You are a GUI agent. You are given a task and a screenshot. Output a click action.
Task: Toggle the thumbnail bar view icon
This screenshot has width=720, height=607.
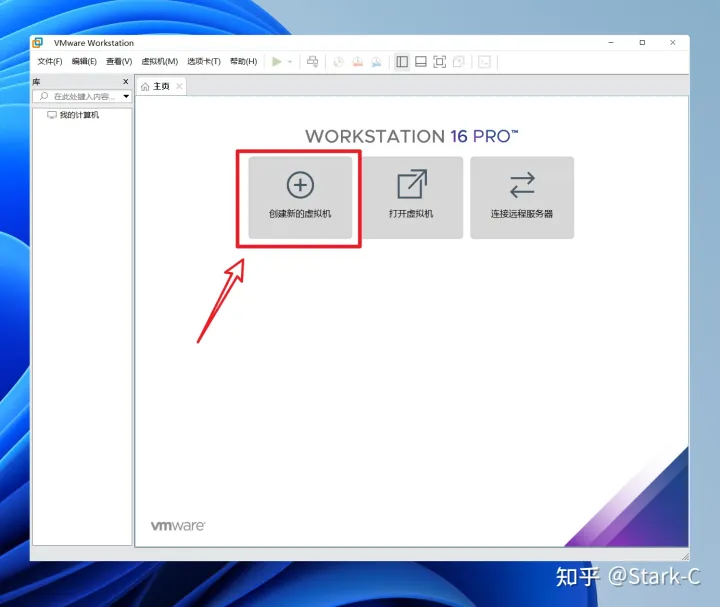421,62
